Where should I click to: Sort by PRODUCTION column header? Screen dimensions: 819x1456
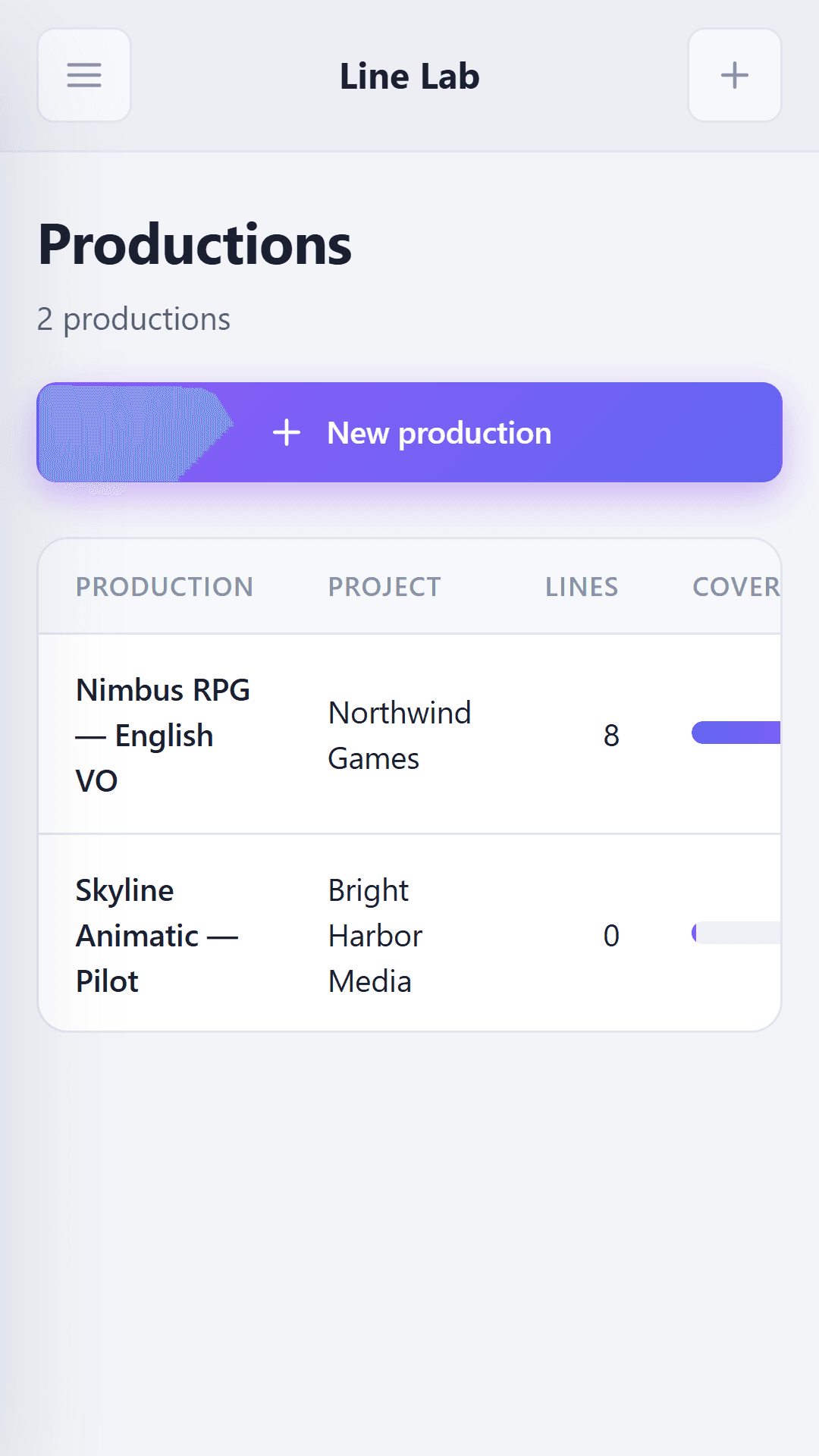pyautogui.click(x=164, y=587)
